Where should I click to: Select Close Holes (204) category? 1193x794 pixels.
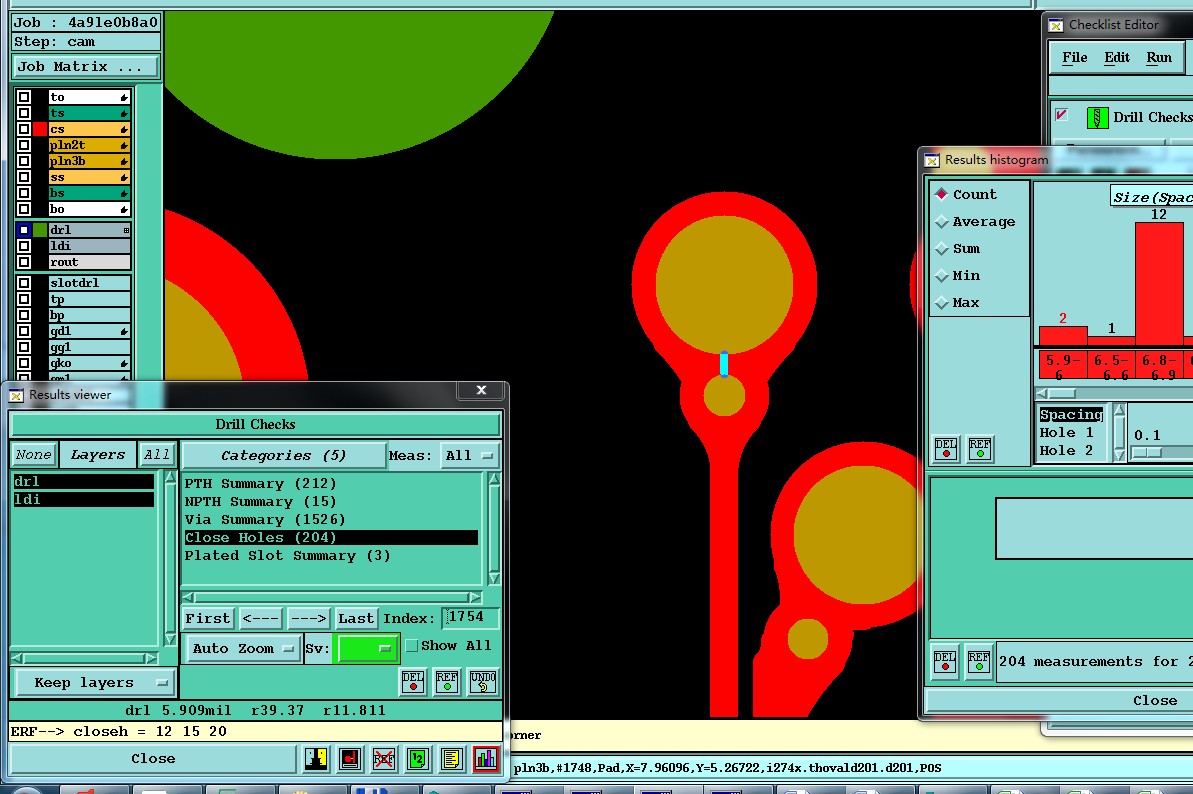pyautogui.click(x=331, y=538)
